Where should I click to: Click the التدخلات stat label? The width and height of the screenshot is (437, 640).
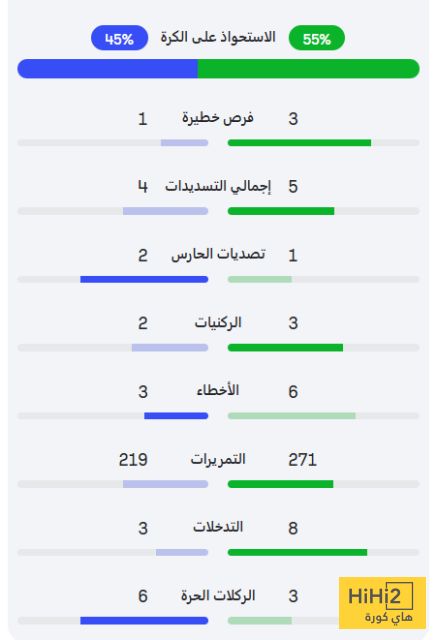(218, 527)
